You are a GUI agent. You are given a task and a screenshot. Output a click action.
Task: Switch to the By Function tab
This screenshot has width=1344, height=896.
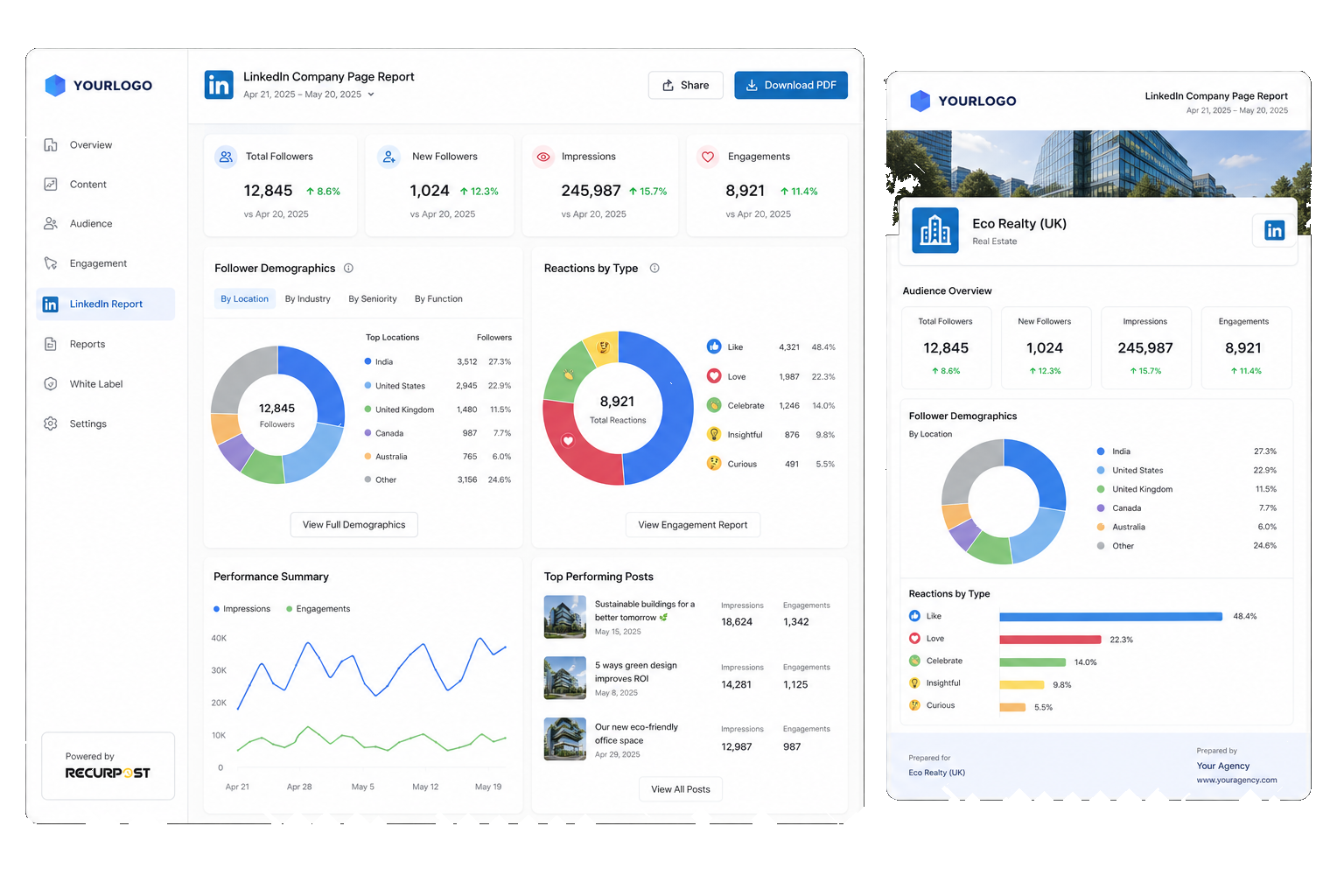pyautogui.click(x=438, y=299)
